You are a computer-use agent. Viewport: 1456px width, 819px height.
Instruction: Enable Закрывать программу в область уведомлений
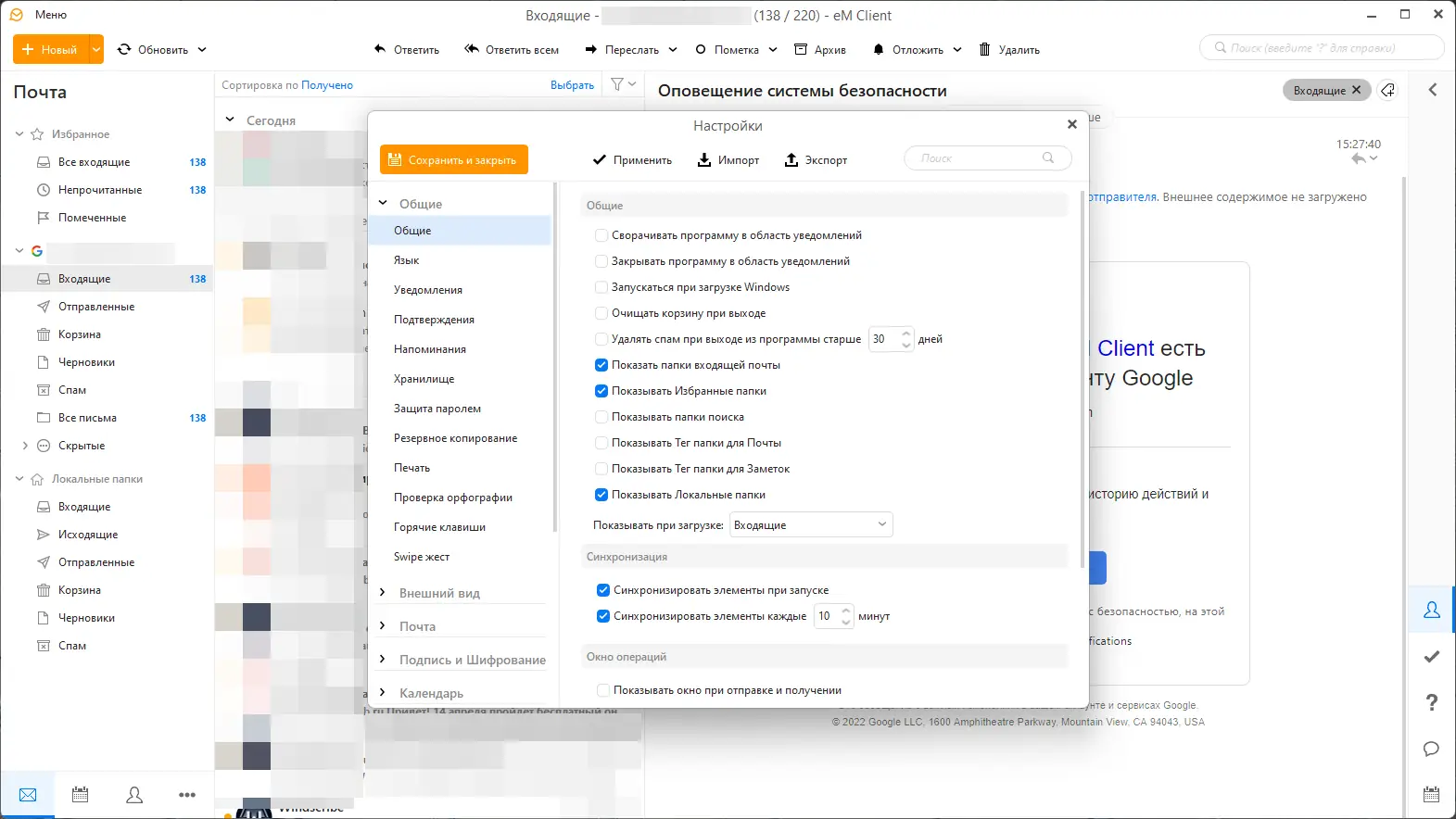(x=601, y=261)
